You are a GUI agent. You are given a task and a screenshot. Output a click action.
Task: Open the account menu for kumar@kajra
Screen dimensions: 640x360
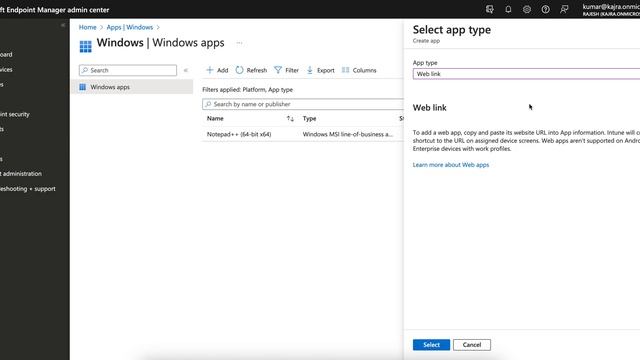(611, 9)
